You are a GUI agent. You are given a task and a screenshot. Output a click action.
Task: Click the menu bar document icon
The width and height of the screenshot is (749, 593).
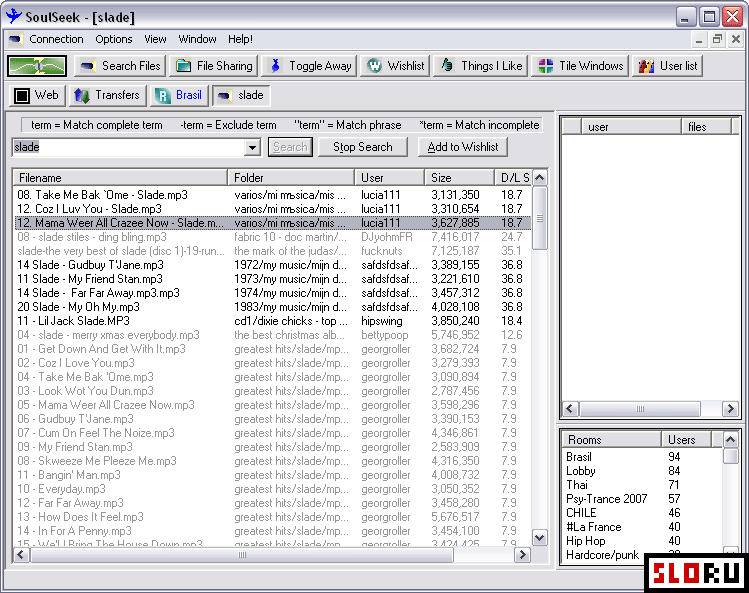pos(16,39)
